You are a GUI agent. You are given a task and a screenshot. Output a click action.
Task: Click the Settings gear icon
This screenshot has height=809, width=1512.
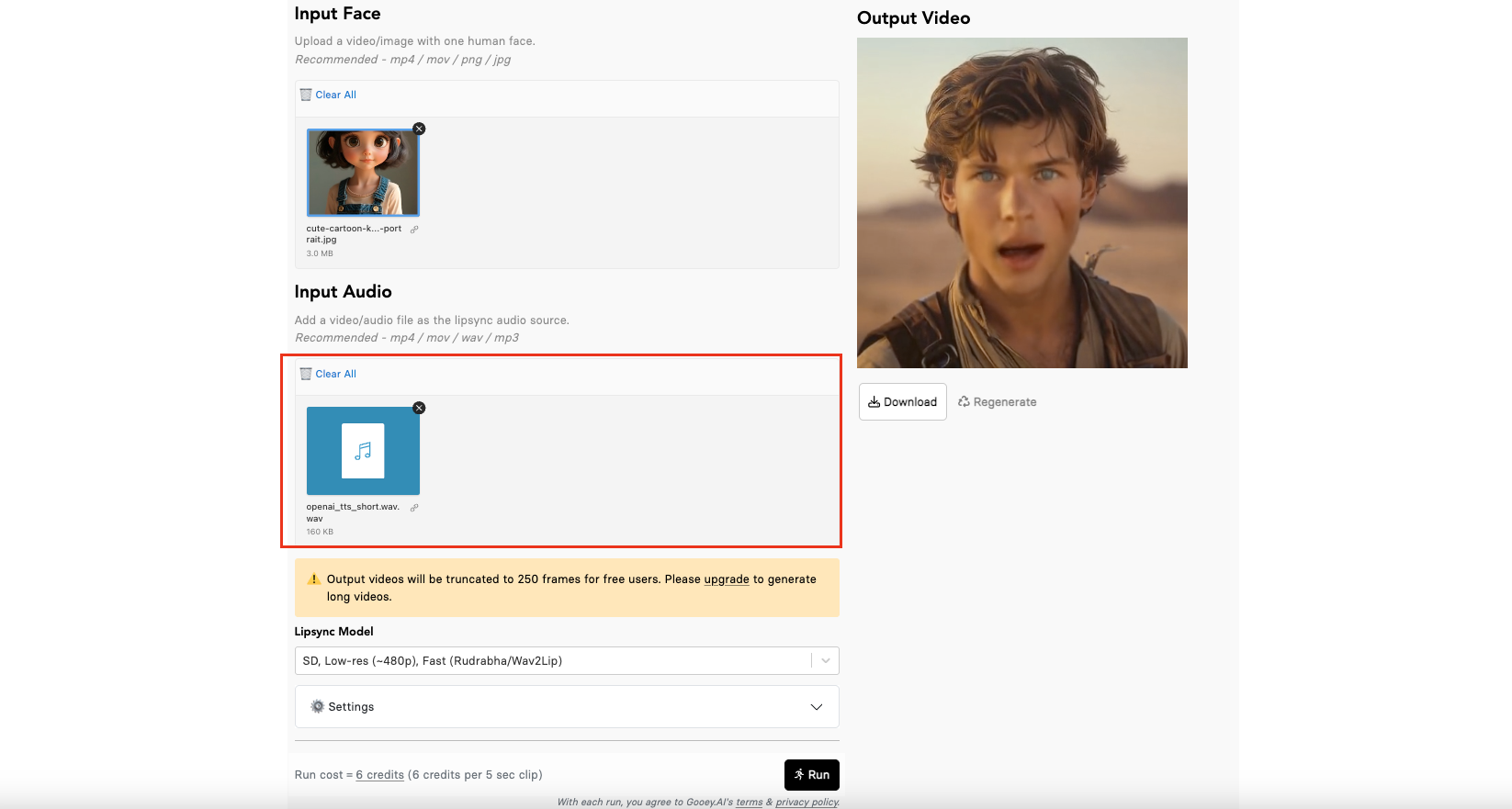[318, 706]
